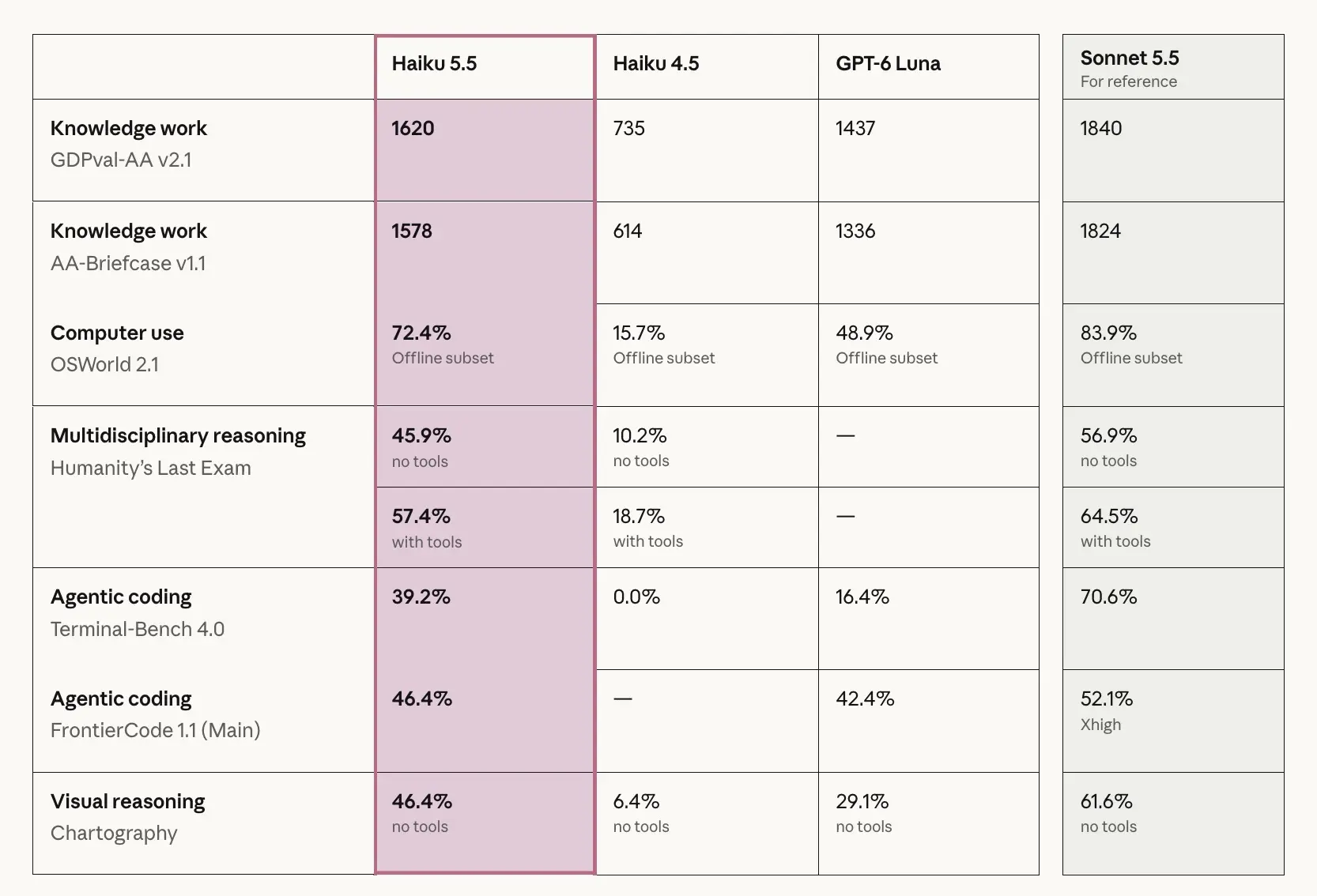Click the Haiku 4.5 column header
Image resolution: width=1317 pixels, height=896 pixels.
pyautogui.click(x=707, y=67)
